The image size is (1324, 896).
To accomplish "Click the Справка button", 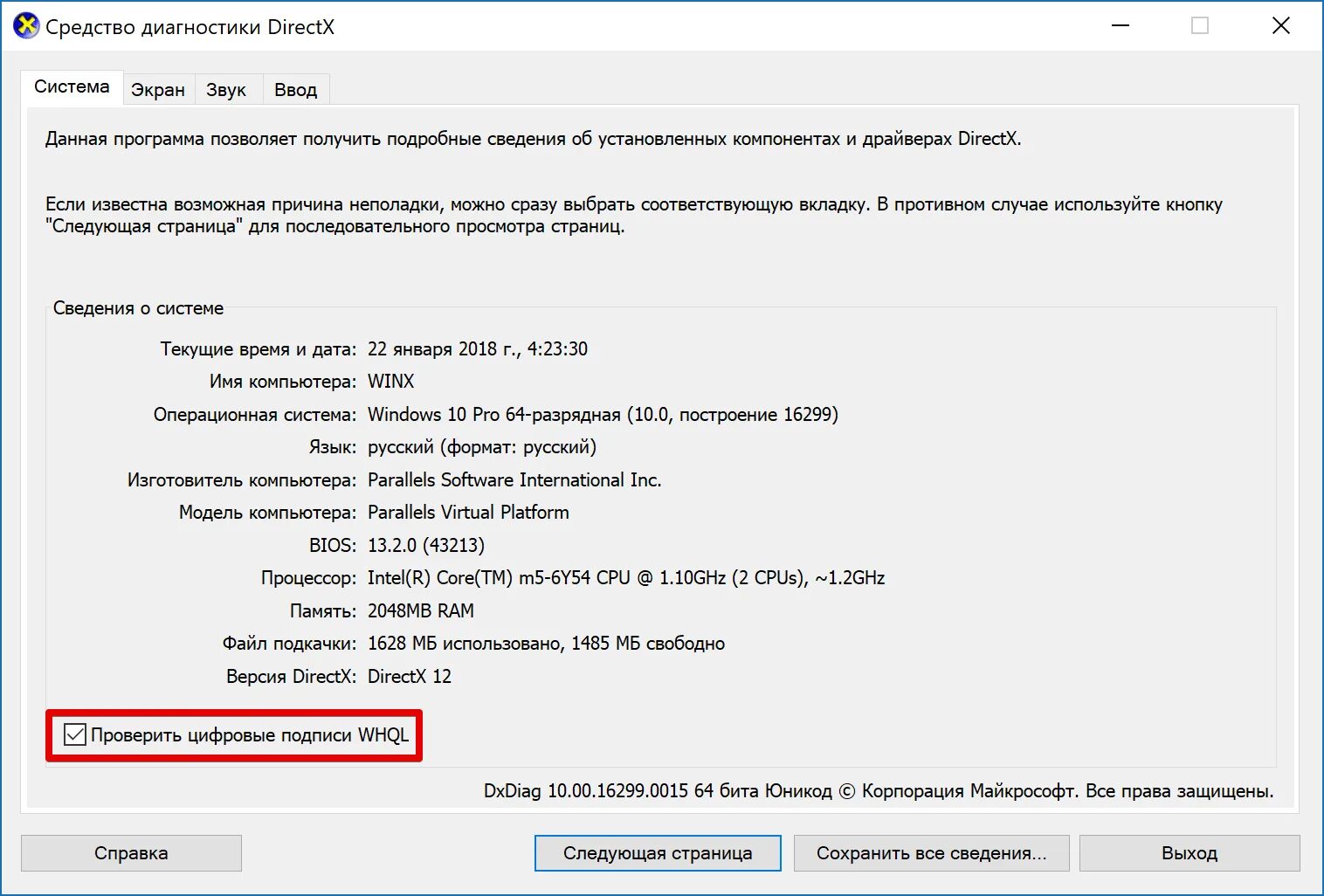I will pos(131,853).
